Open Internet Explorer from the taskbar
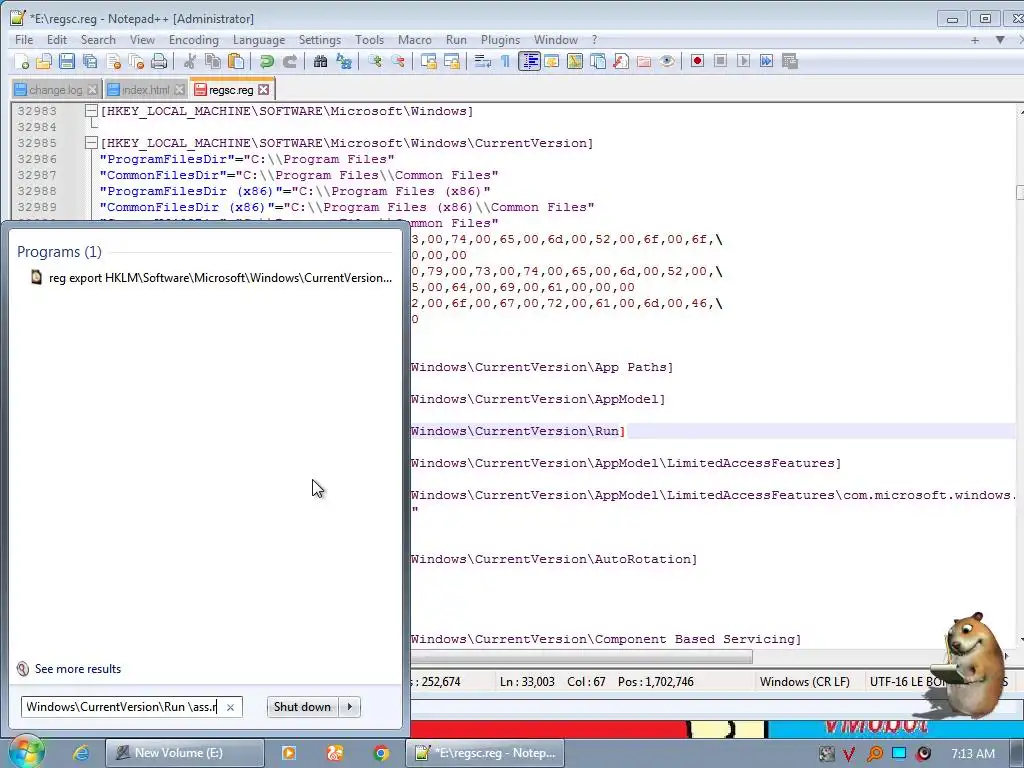 point(80,753)
